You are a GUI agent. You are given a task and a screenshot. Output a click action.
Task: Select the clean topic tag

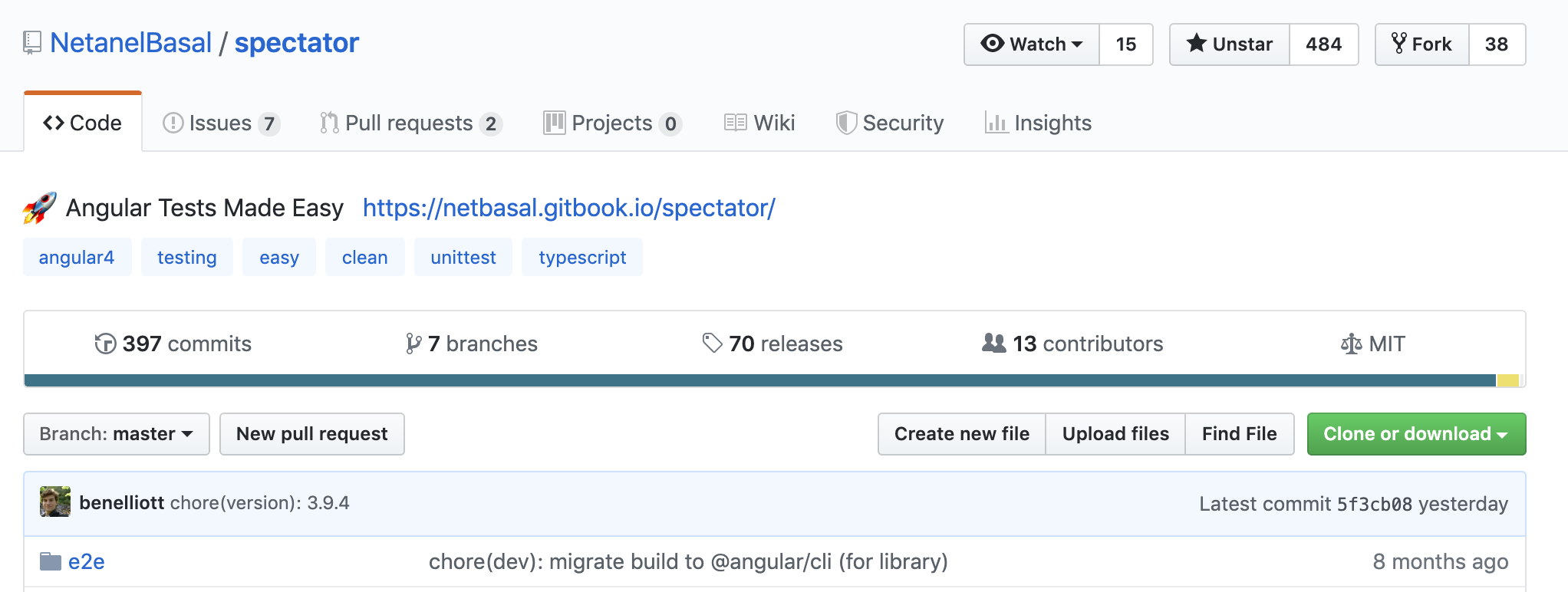pyautogui.click(x=365, y=257)
